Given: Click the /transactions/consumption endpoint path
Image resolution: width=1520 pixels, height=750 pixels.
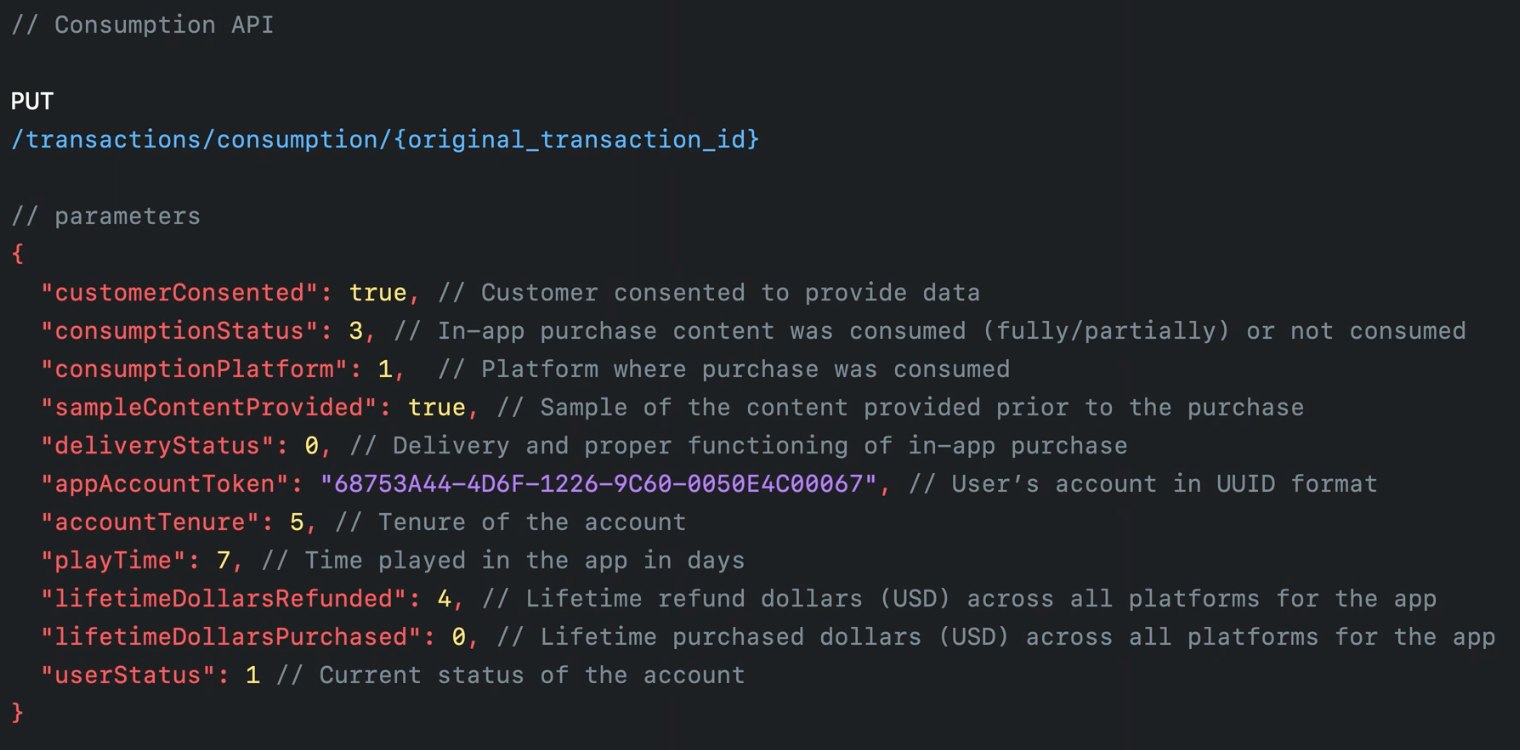Looking at the screenshot, I should click(x=385, y=139).
